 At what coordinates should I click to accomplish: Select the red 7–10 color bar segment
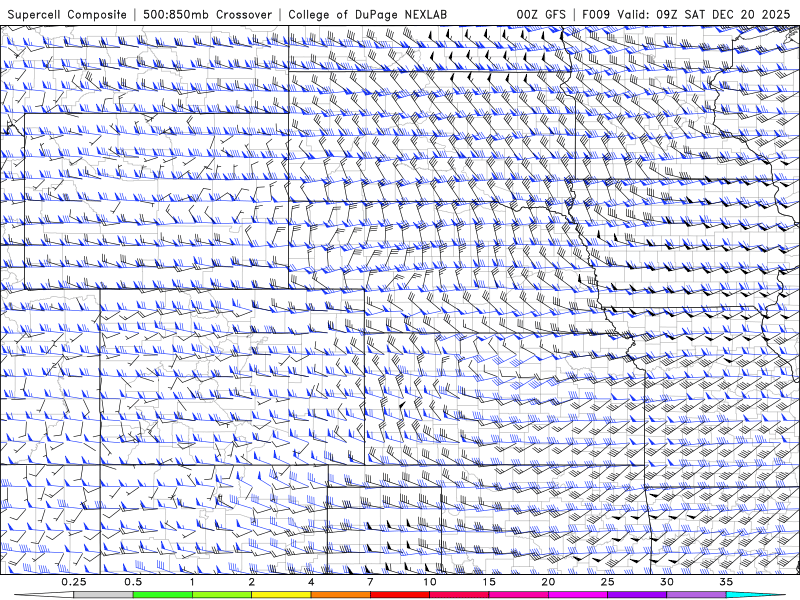coord(399,595)
